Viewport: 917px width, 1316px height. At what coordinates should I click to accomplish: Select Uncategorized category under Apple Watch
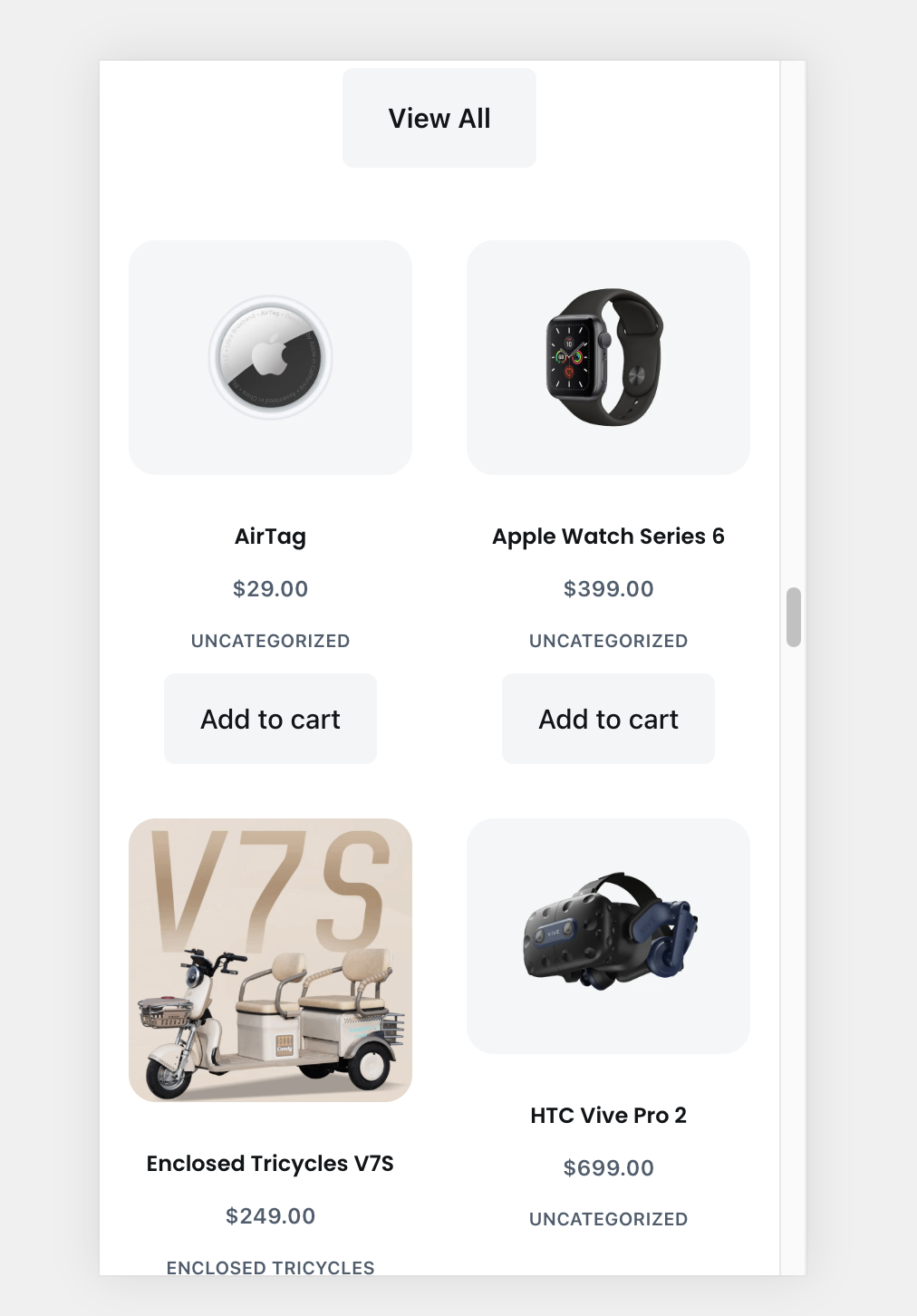pyautogui.click(x=608, y=641)
